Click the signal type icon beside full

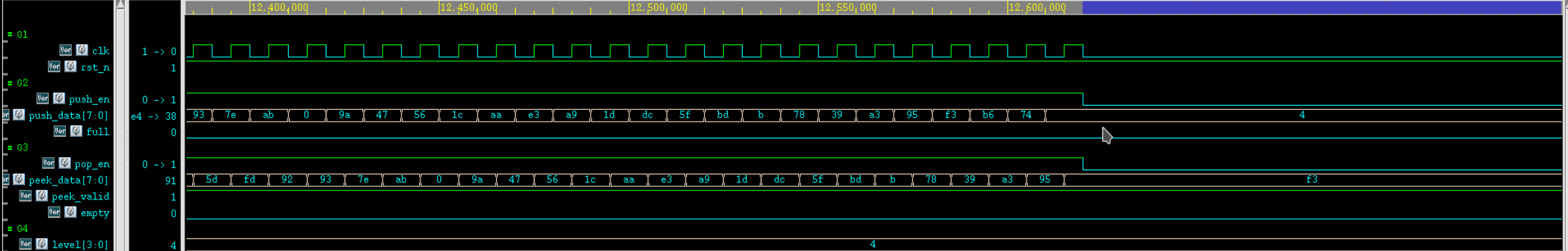click(x=77, y=131)
